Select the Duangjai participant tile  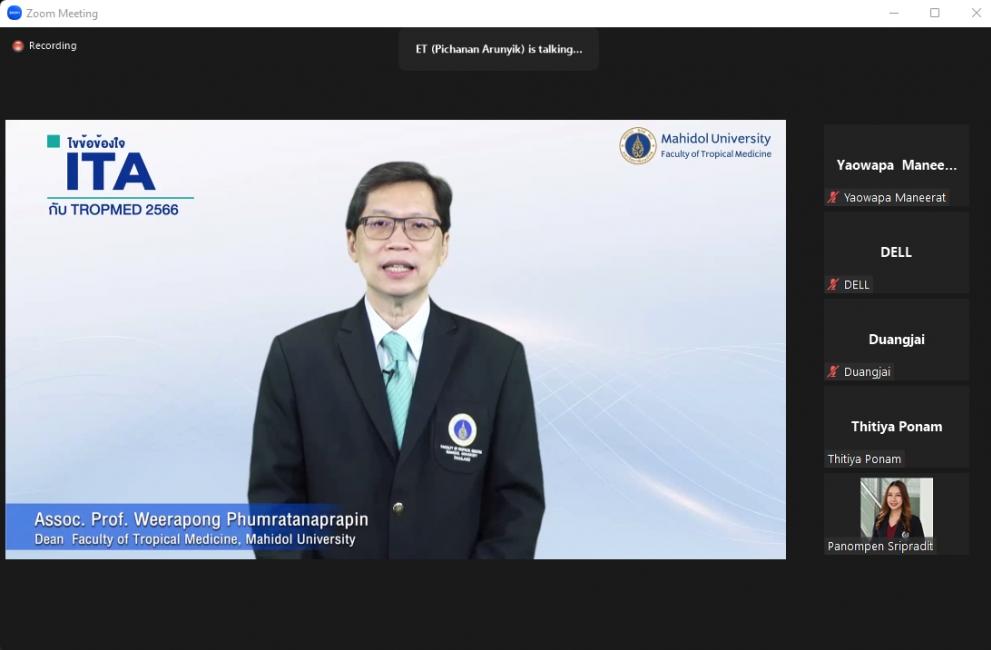pos(896,340)
